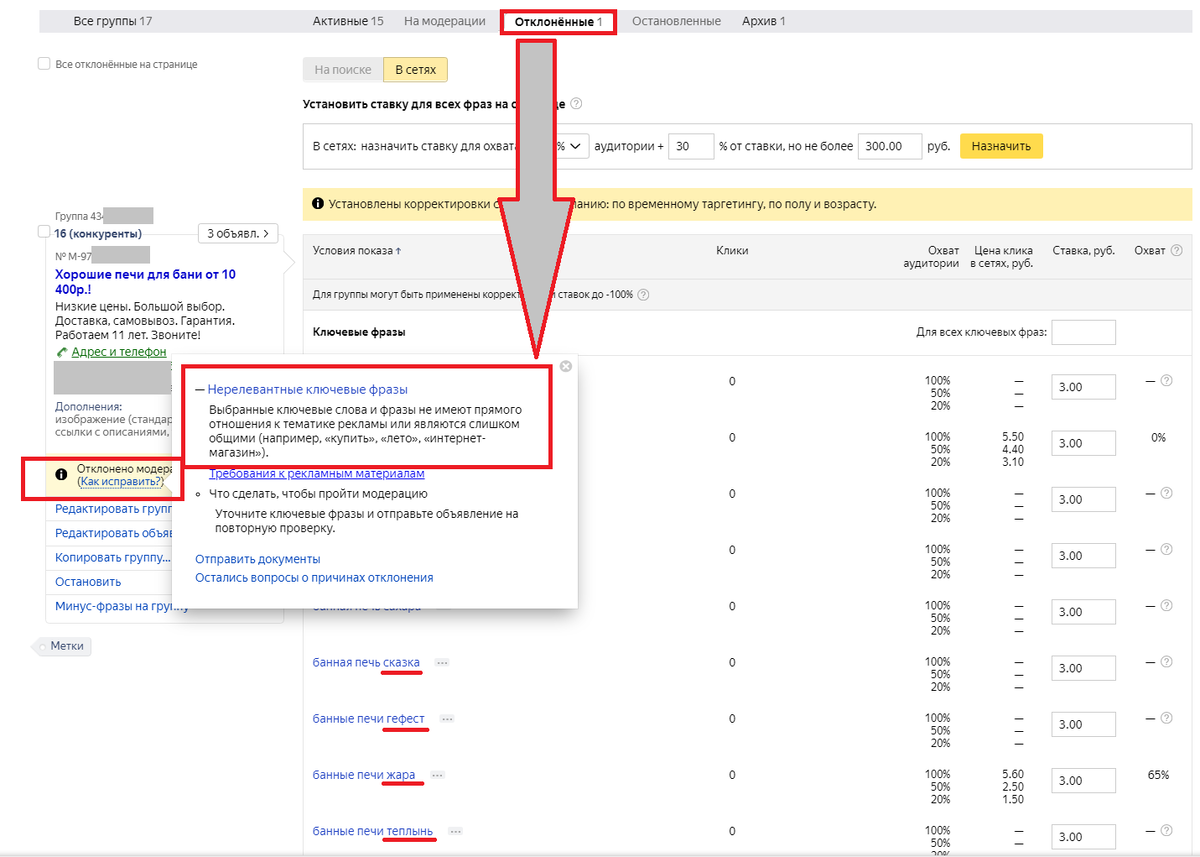Open Отклонённые 1 tab
Image resolution: width=1200 pixels, height=857 pixels.
coord(559,22)
